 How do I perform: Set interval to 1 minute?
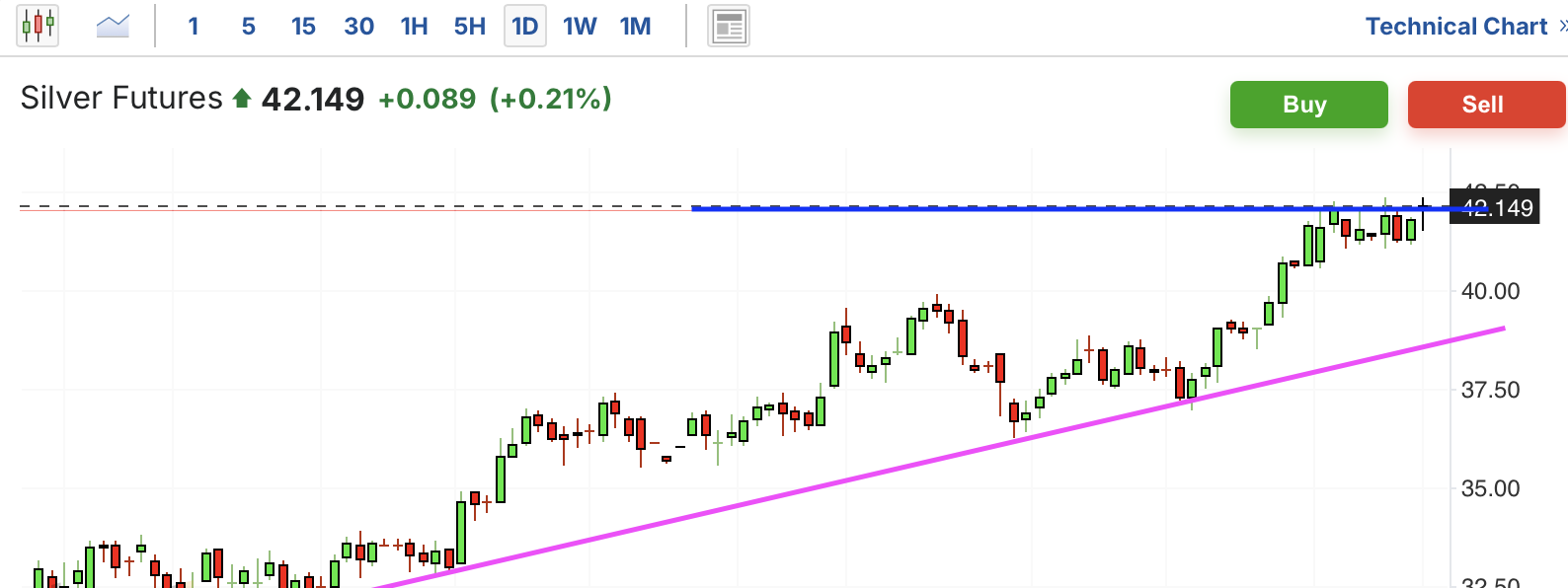194,27
